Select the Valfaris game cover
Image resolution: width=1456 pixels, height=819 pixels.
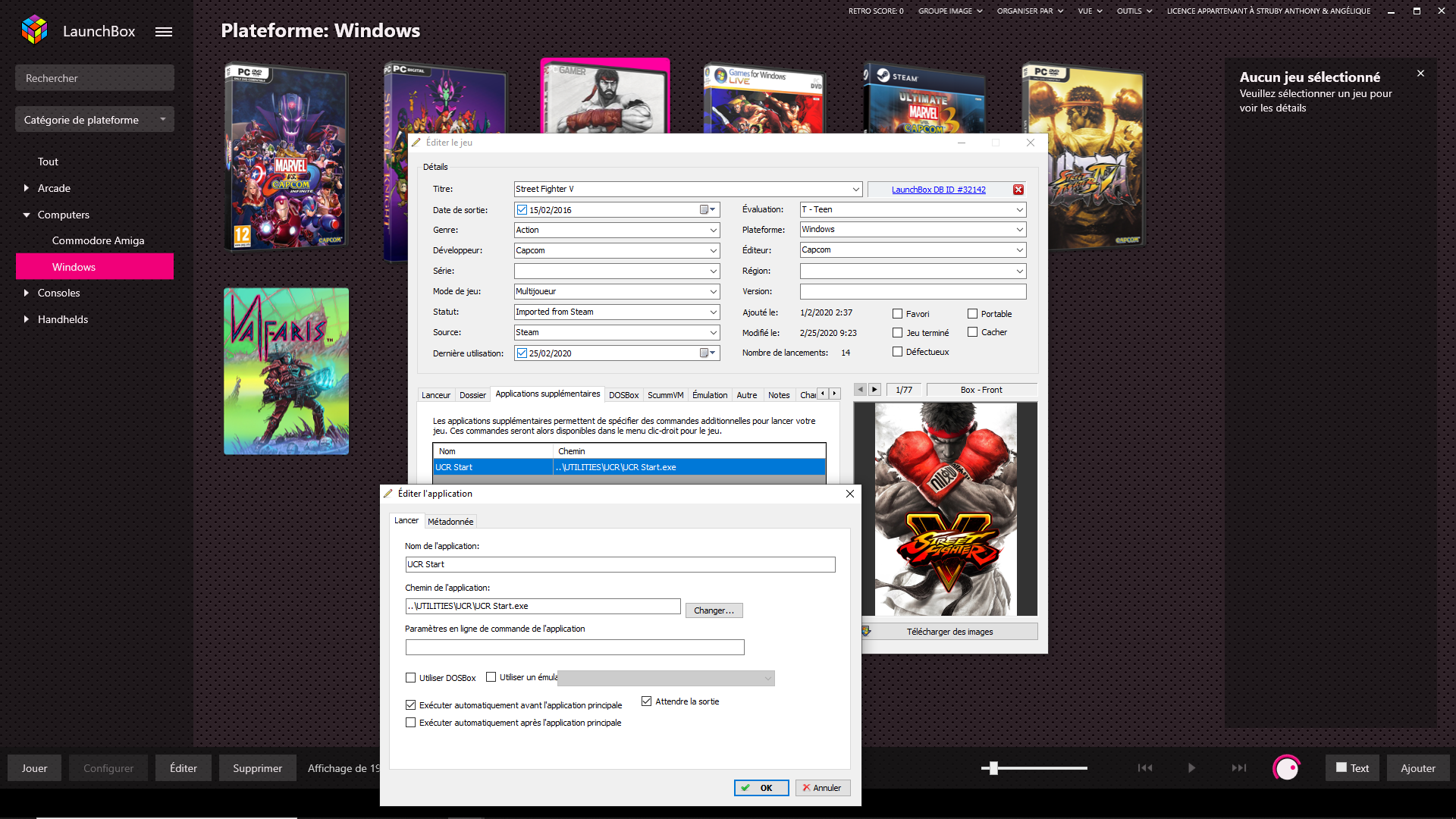287,371
